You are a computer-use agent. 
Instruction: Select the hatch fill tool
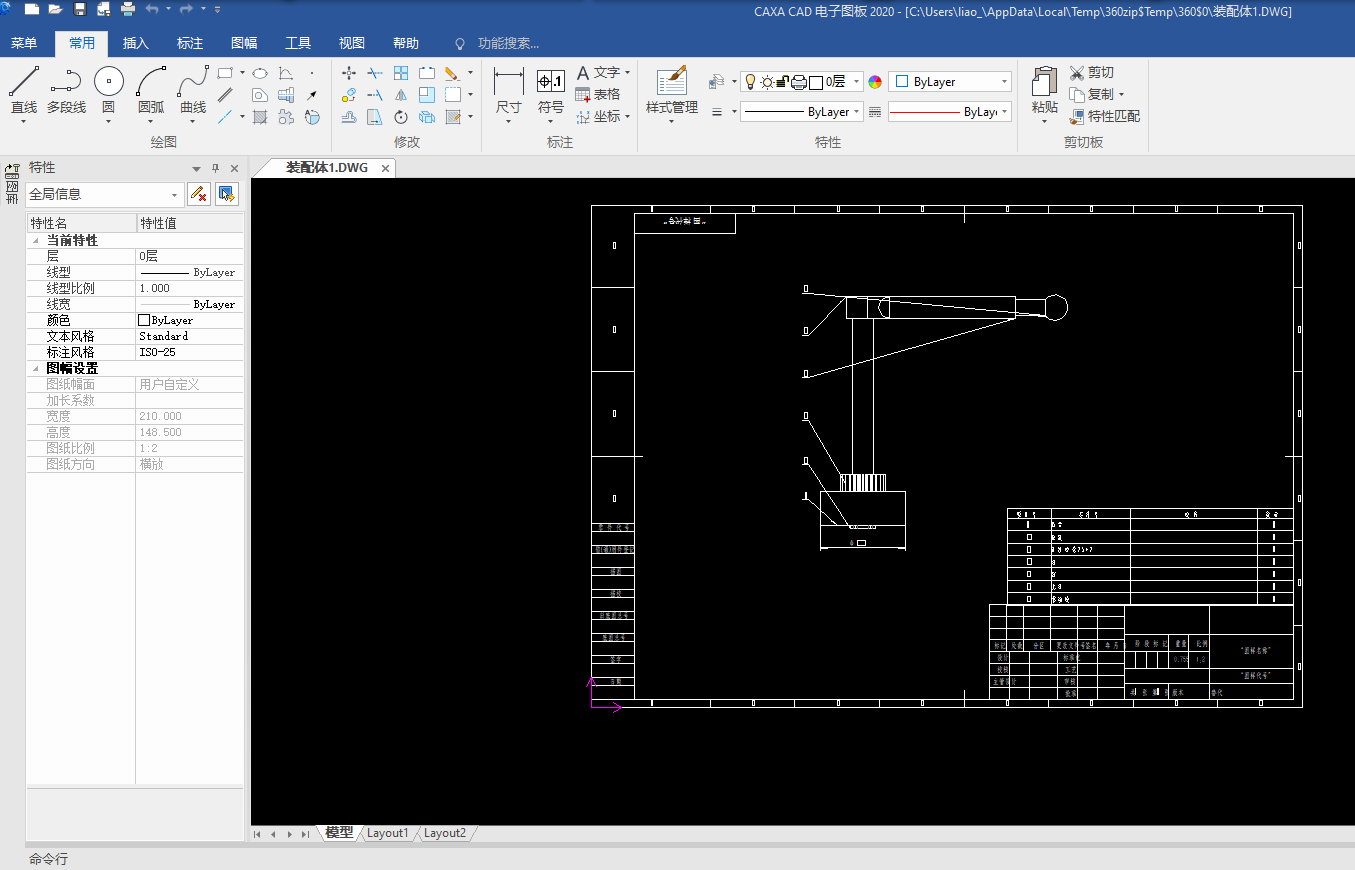point(260,117)
